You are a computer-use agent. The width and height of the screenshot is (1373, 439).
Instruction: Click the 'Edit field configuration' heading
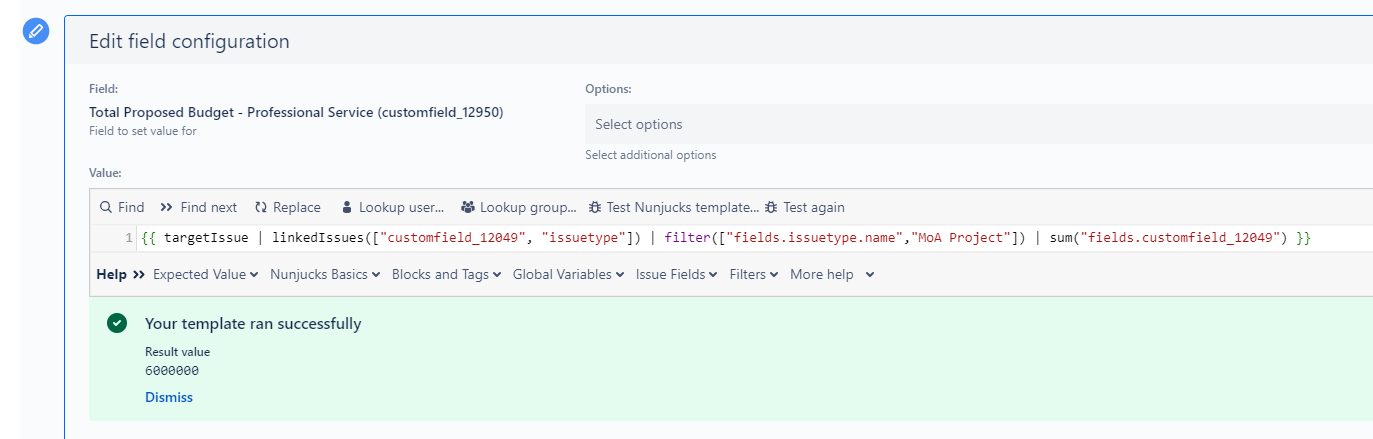(x=189, y=41)
